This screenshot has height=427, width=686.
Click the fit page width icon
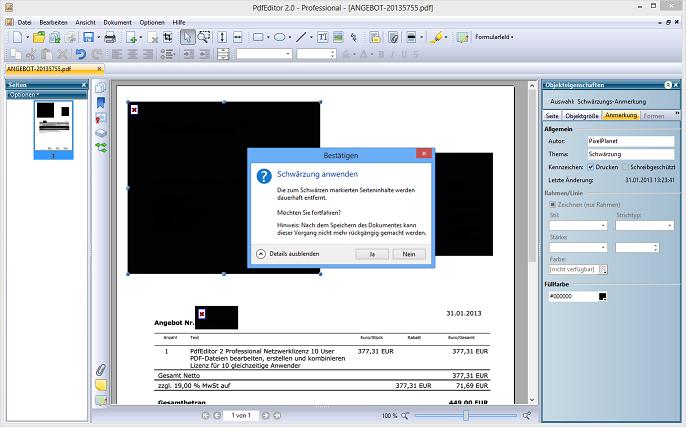tap(238, 38)
